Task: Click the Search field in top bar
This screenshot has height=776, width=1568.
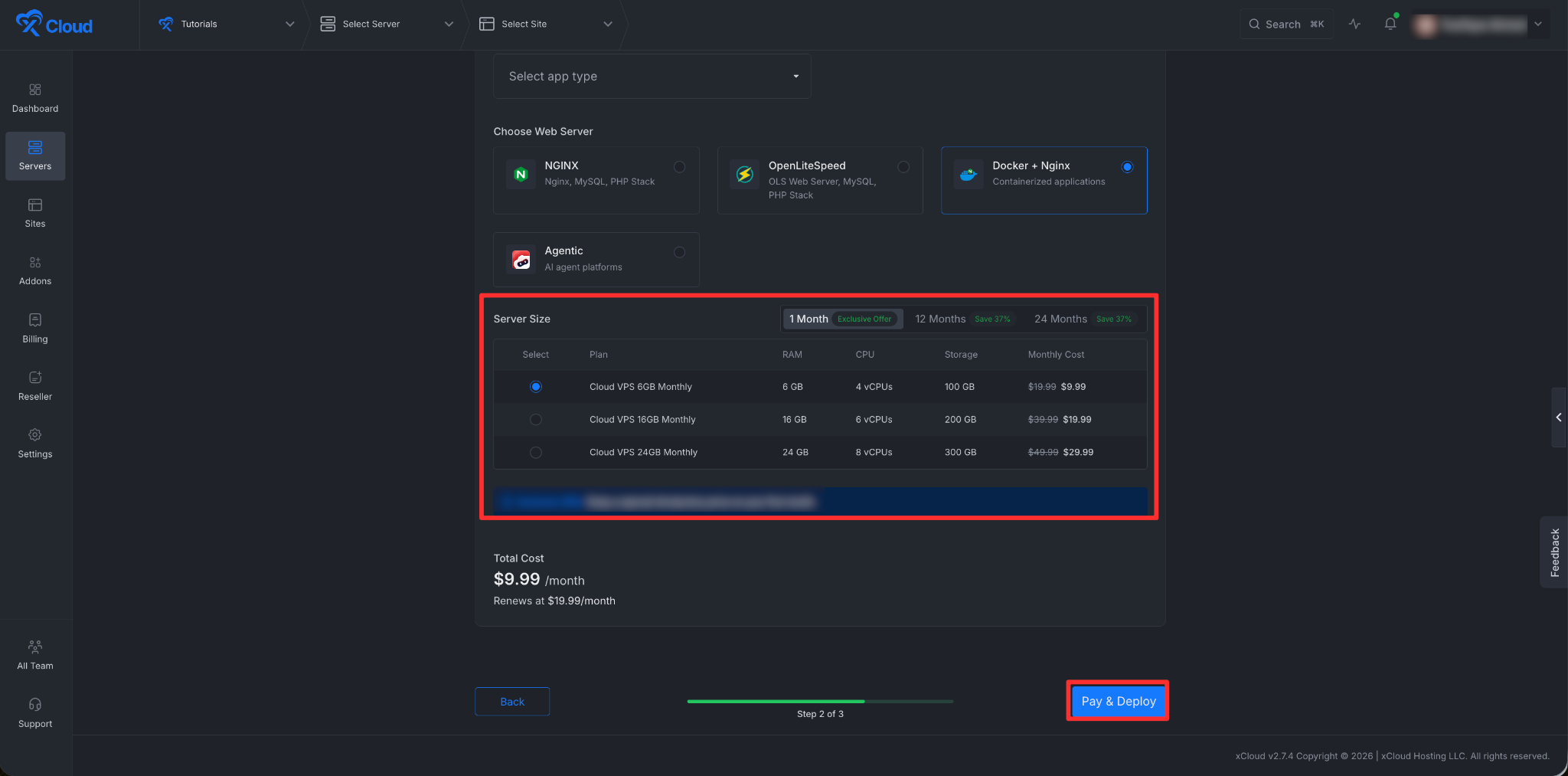Action: [1286, 24]
